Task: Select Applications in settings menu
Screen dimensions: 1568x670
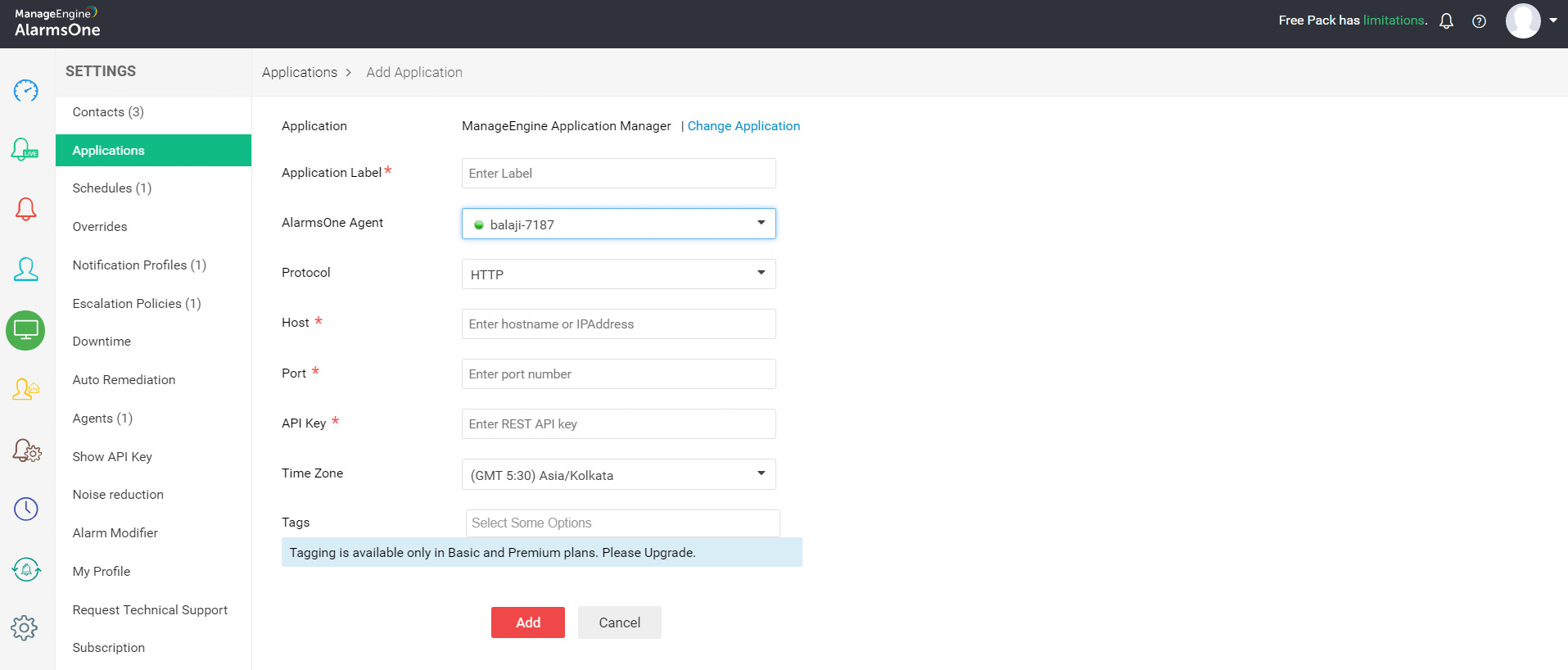Action: pyautogui.click(x=153, y=151)
